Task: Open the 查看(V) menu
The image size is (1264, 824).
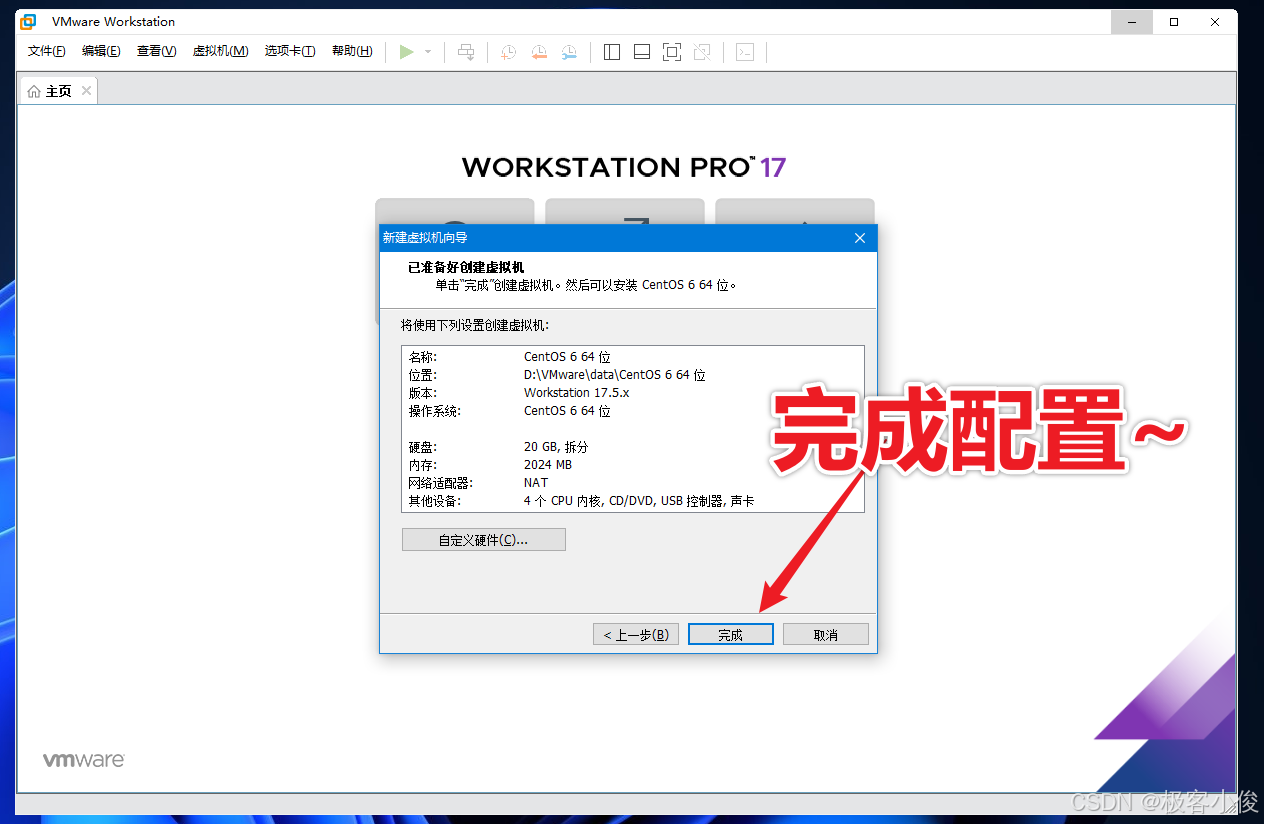Action: click(157, 51)
